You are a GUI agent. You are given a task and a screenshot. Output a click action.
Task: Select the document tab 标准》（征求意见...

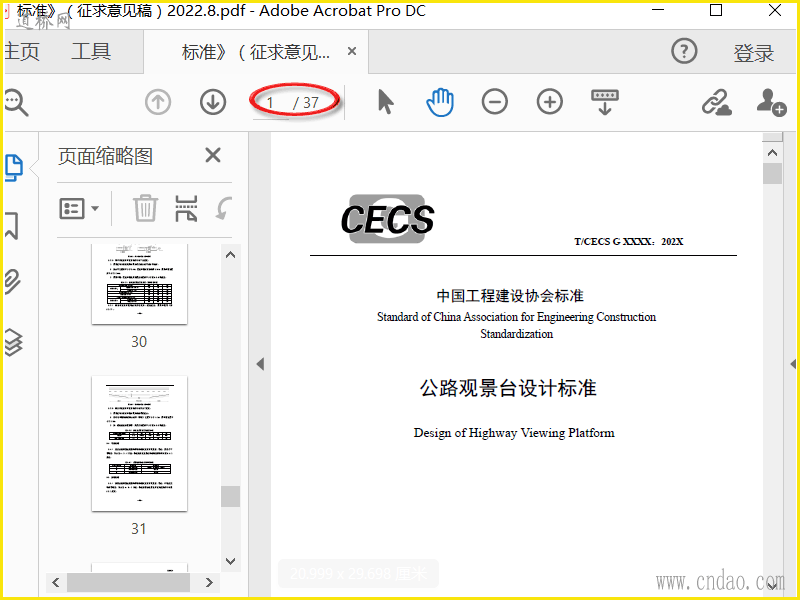(256, 52)
